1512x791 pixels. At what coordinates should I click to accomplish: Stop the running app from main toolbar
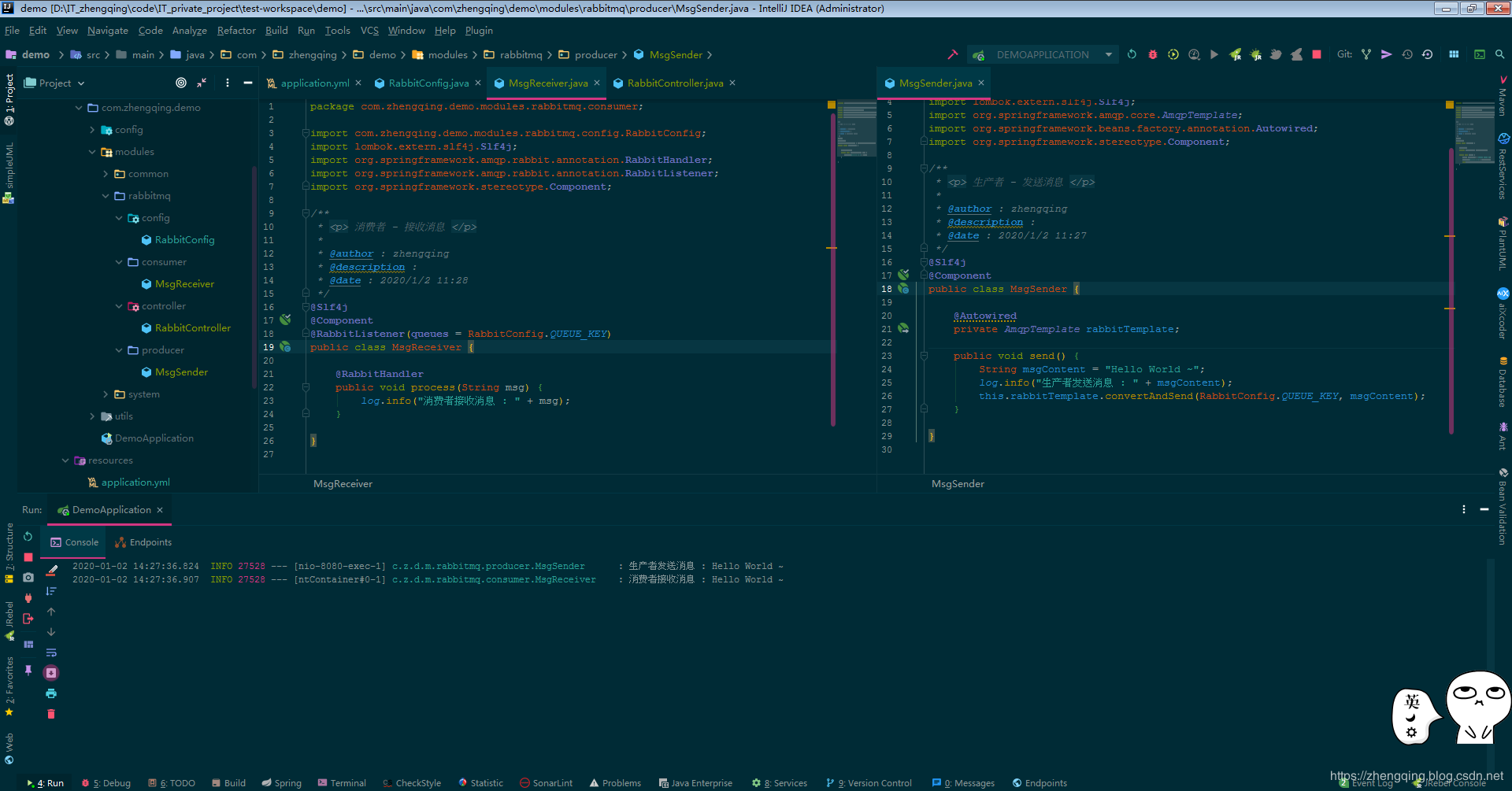click(1317, 54)
